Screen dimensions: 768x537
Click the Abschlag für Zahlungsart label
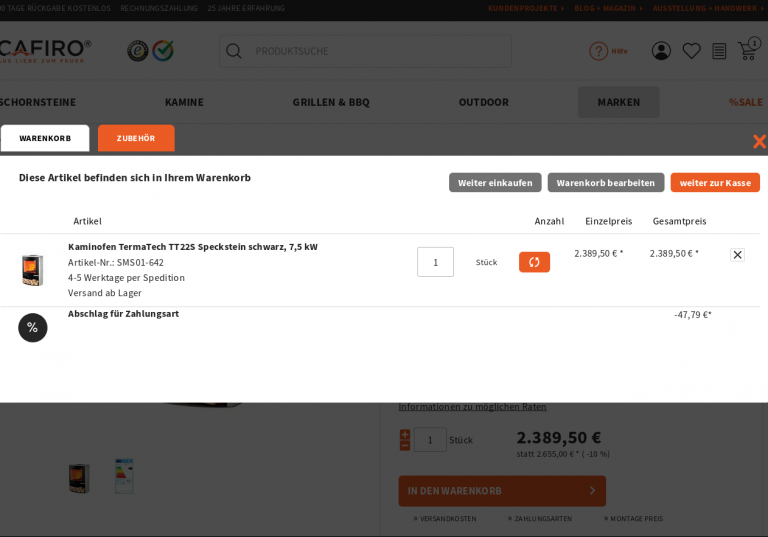click(x=123, y=314)
